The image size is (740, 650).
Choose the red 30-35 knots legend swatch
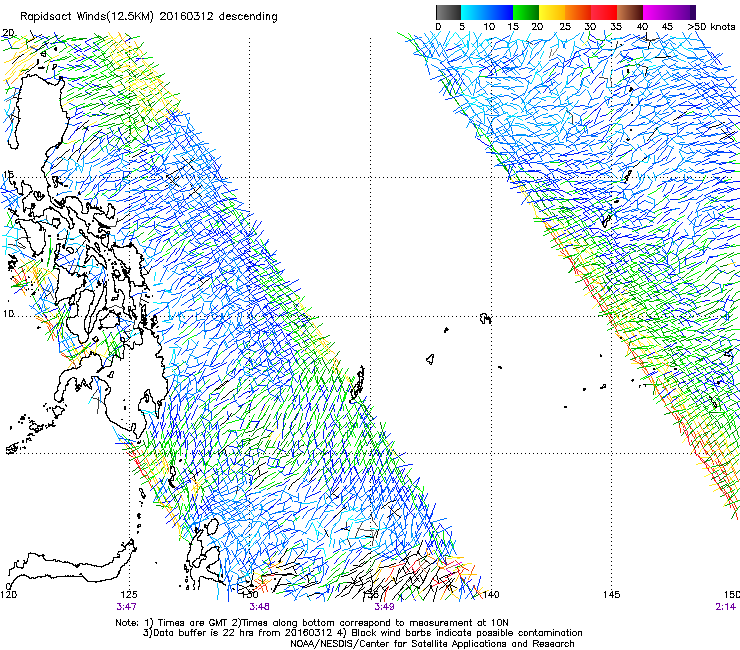[x=604, y=12]
